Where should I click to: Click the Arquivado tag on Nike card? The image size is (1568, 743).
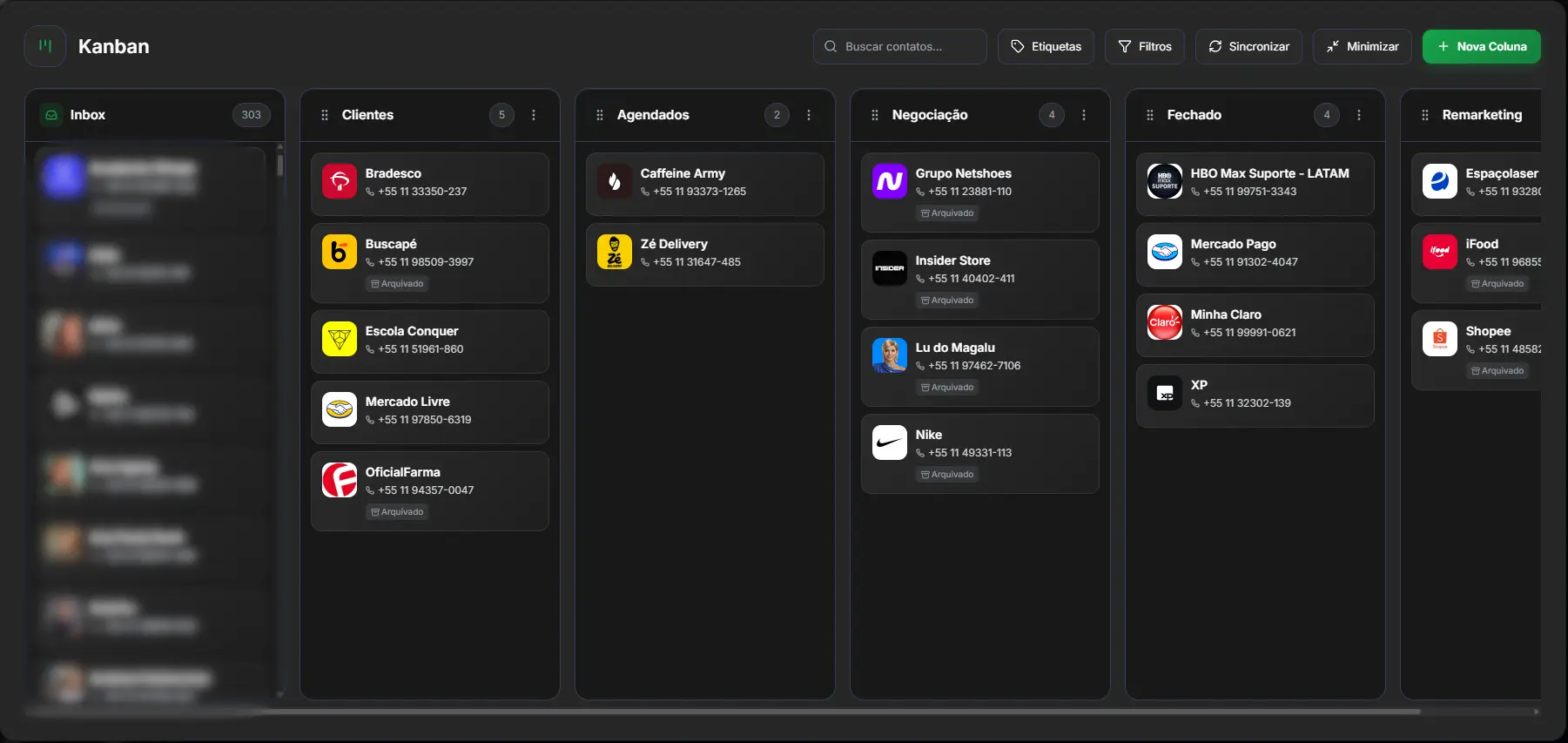tap(947, 475)
